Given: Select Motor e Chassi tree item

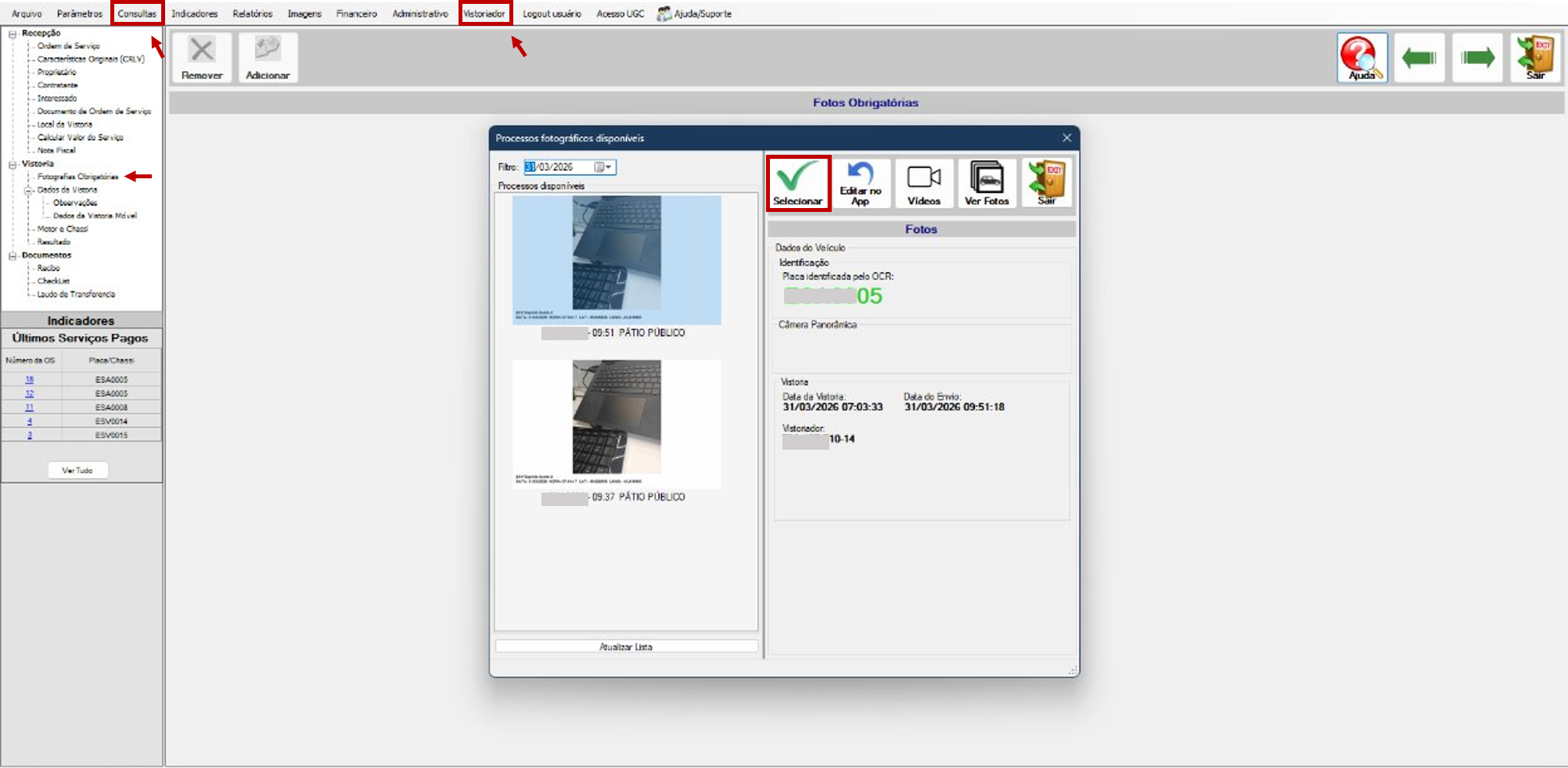Looking at the screenshot, I should (63, 229).
